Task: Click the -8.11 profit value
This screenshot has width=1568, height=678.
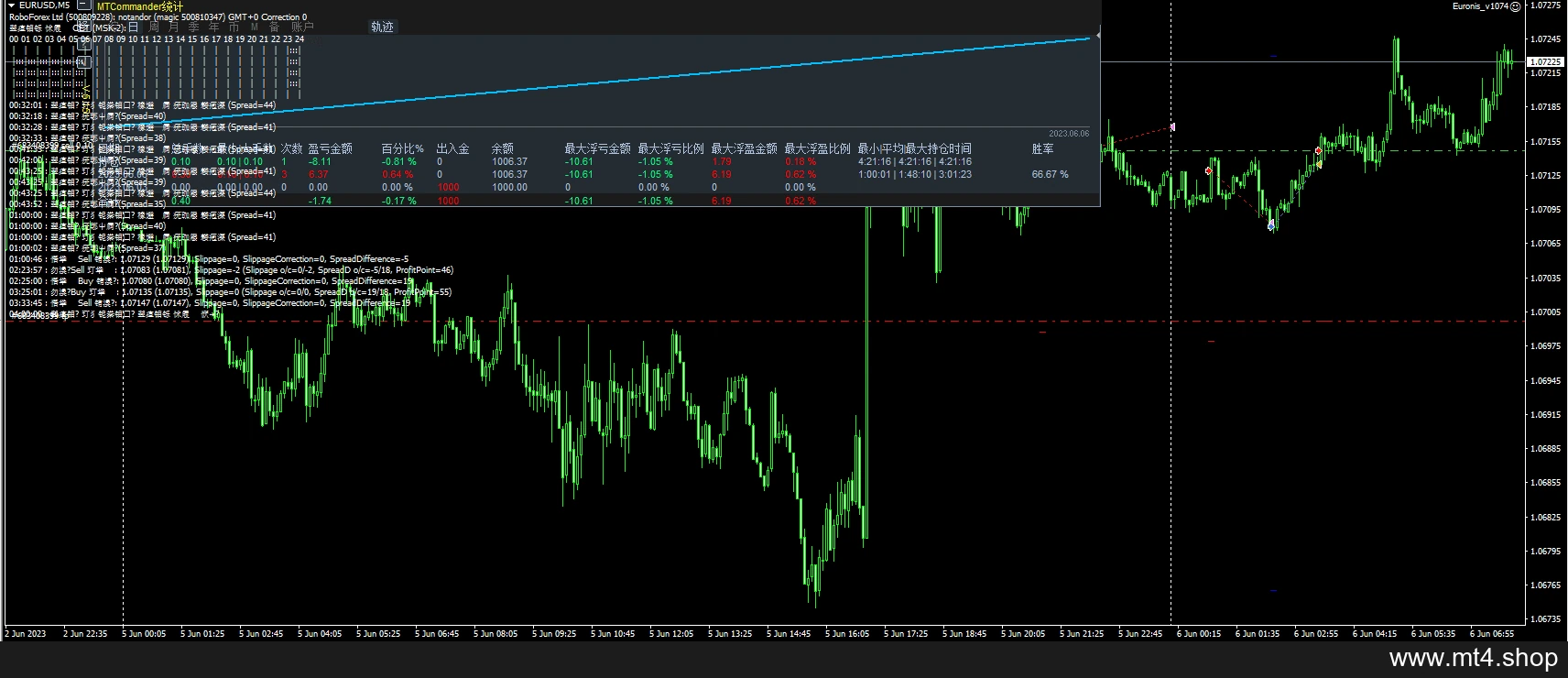Action: point(320,161)
